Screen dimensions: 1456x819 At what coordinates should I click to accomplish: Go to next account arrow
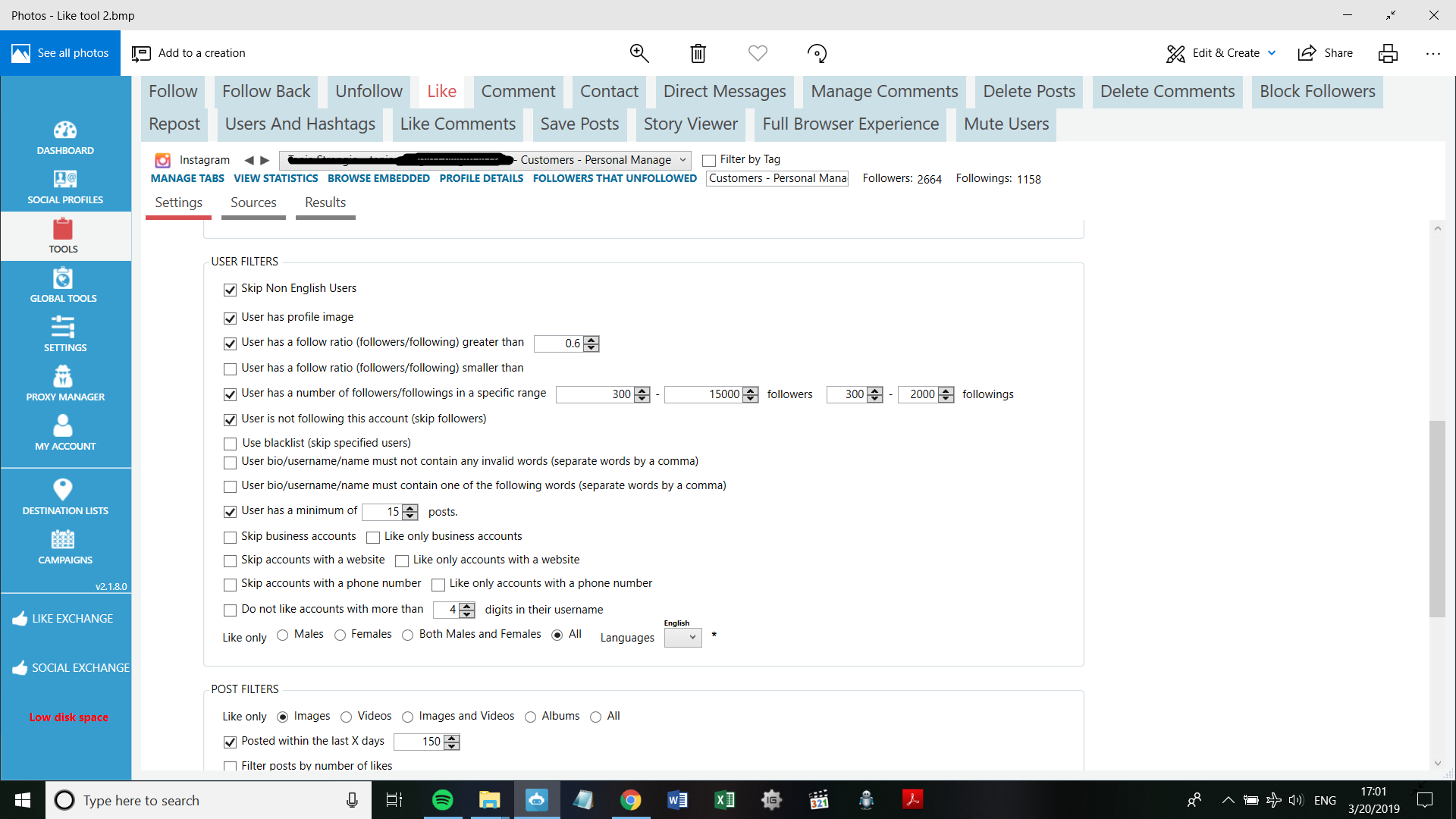(265, 160)
